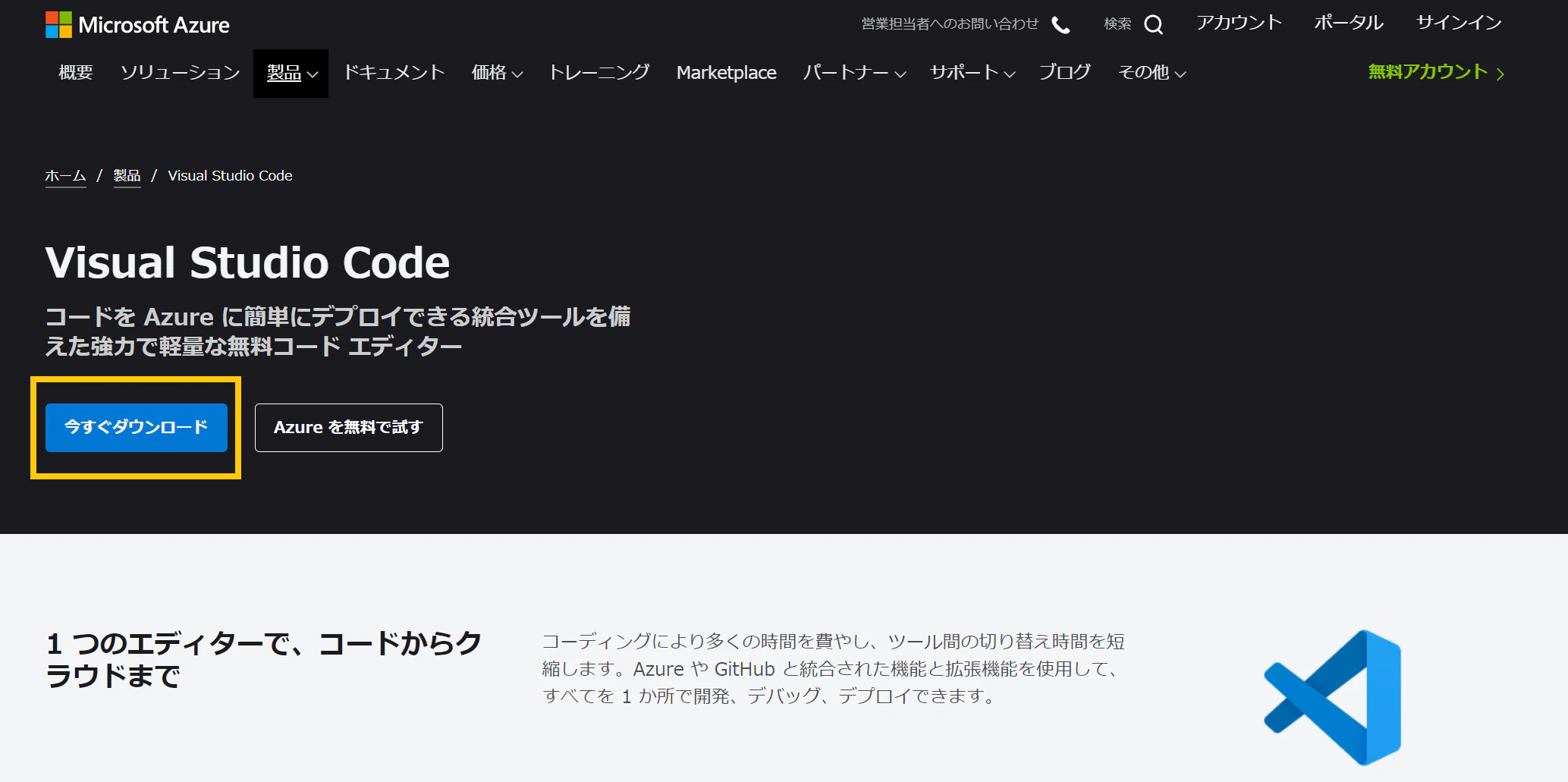This screenshot has width=1568, height=782.
Task: Click the 検索 label text
Action: (1117, 24)
